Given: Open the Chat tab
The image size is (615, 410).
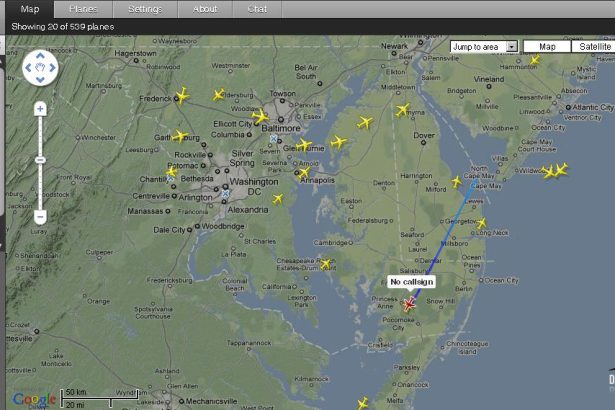Looking at the screenshot, I should click(x=257, y=9).
